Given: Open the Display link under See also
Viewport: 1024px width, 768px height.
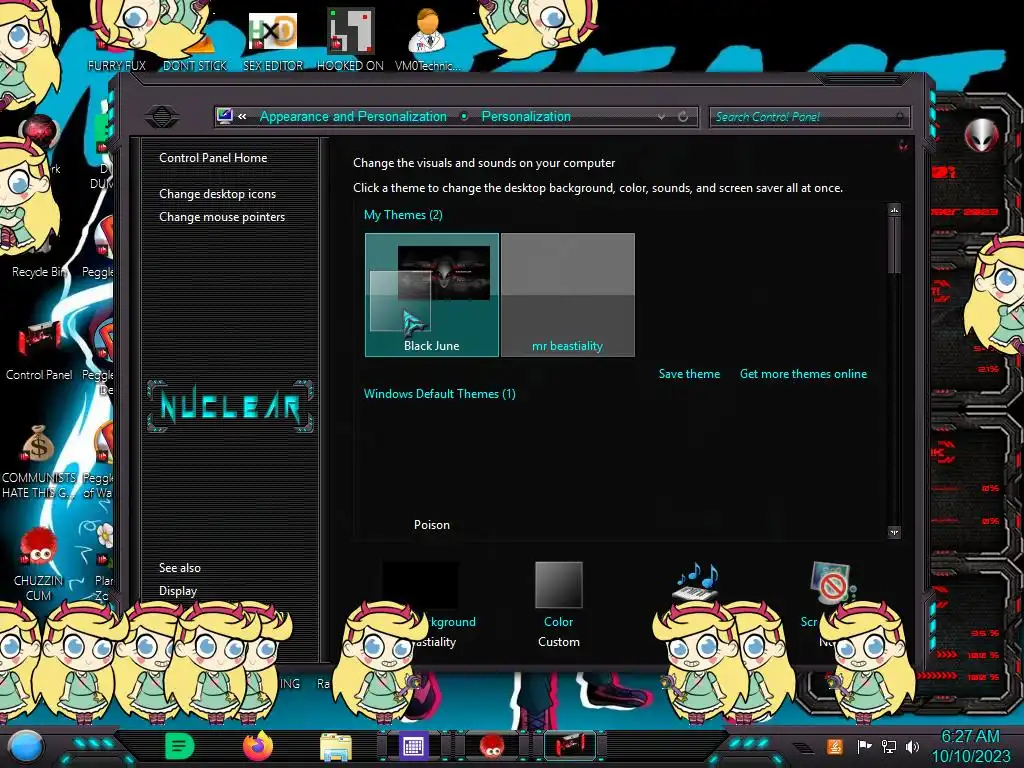Looking at the screenshot, I should pos(178,590).
